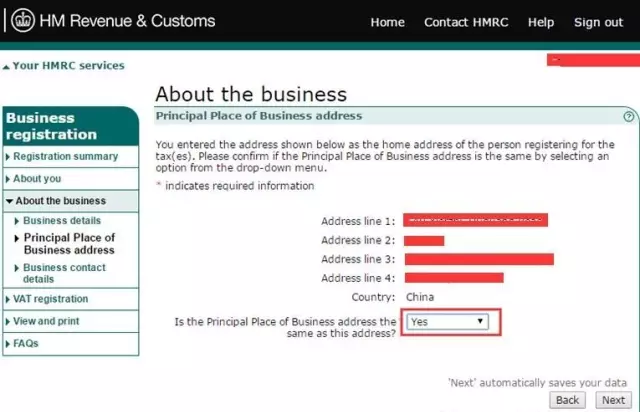The height and width of the screenshot is (412, 640).
Task: Click the help question mark icon
Action: (629, 116)
